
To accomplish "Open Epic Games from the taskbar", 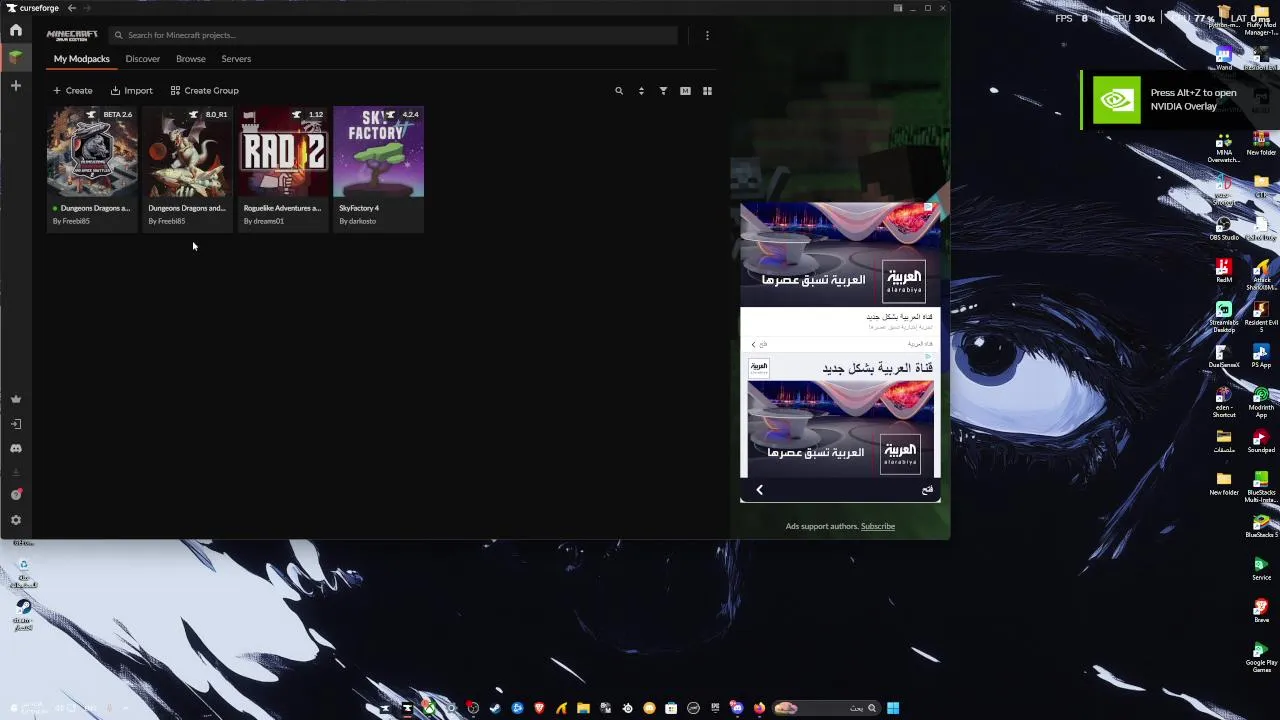I will 715,708.
